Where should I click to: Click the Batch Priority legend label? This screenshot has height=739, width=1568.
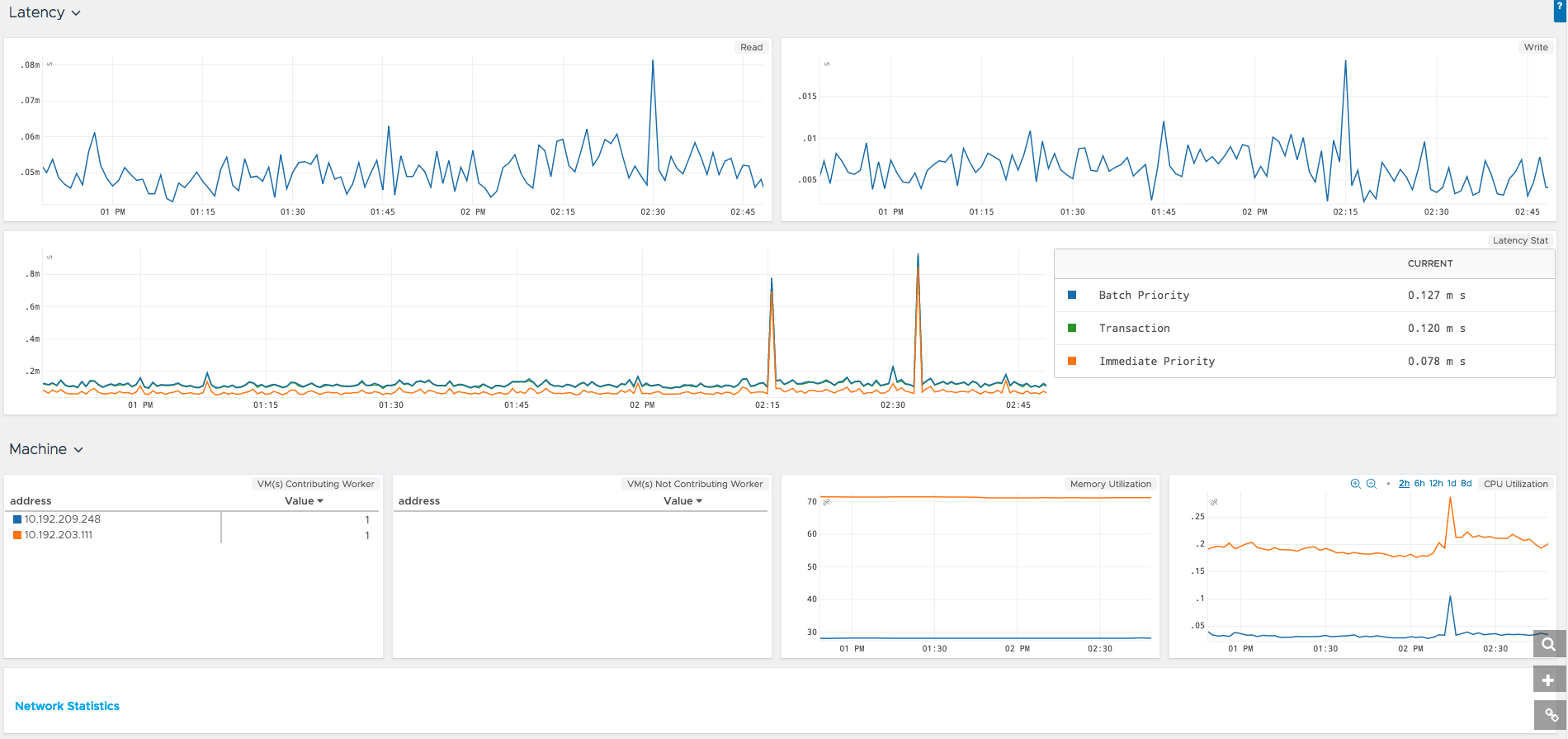click(x=1144, y=295)
